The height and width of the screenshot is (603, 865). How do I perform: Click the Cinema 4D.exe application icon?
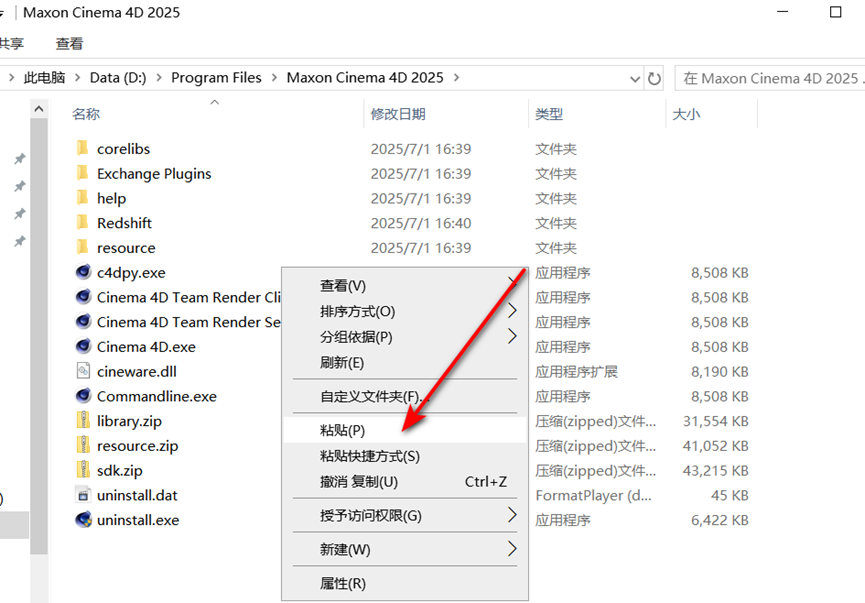83,346
